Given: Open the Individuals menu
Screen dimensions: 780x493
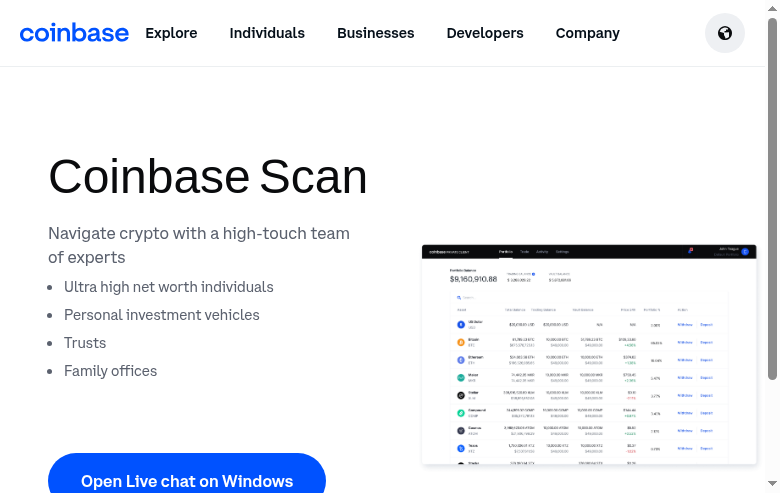Looking at the screenshot, I should (x=267, y=33).
